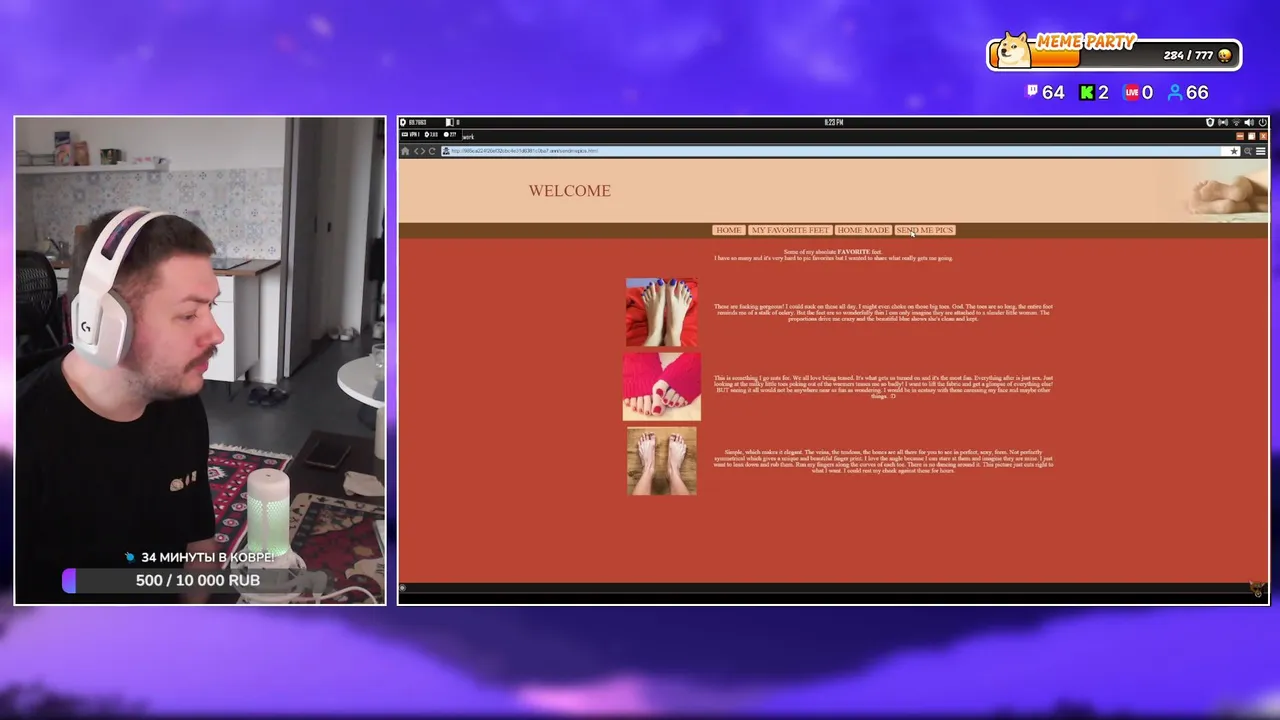Click the Wi-Fi icon in top bar
Screen dimensions: 1280x720
[1237, 122]
